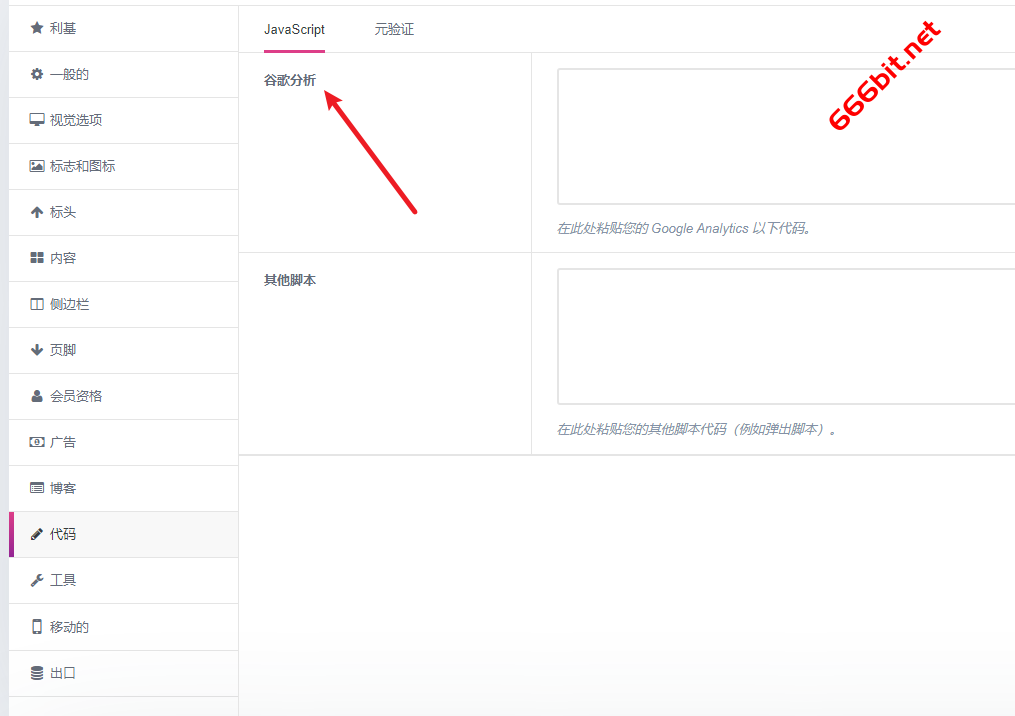The image size is (1015, 716).
Task: Click into the 其他脚本 code textarea
Action: [786, 337]
